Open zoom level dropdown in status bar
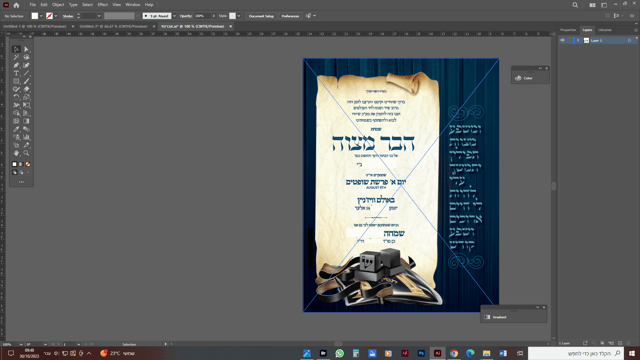 [x=21, y=344]
